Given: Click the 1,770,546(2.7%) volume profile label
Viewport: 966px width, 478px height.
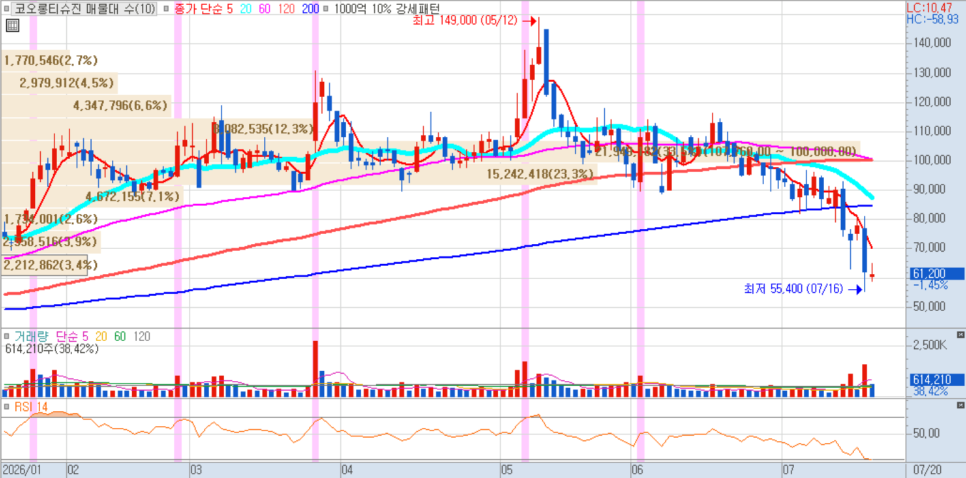Looking at the screenshot, I should (x=51, y=60).
